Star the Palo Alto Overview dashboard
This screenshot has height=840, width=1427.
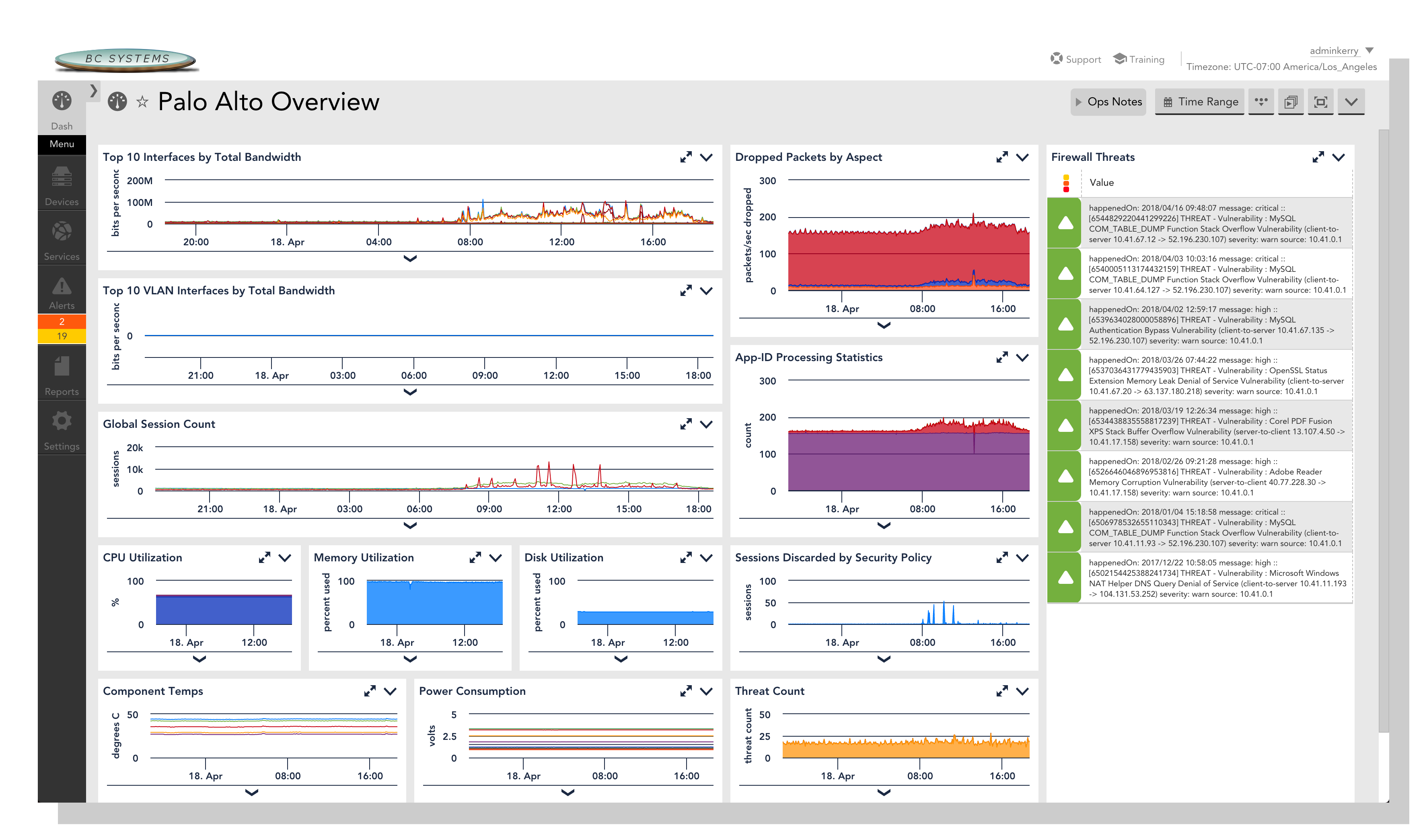(142, 102)
